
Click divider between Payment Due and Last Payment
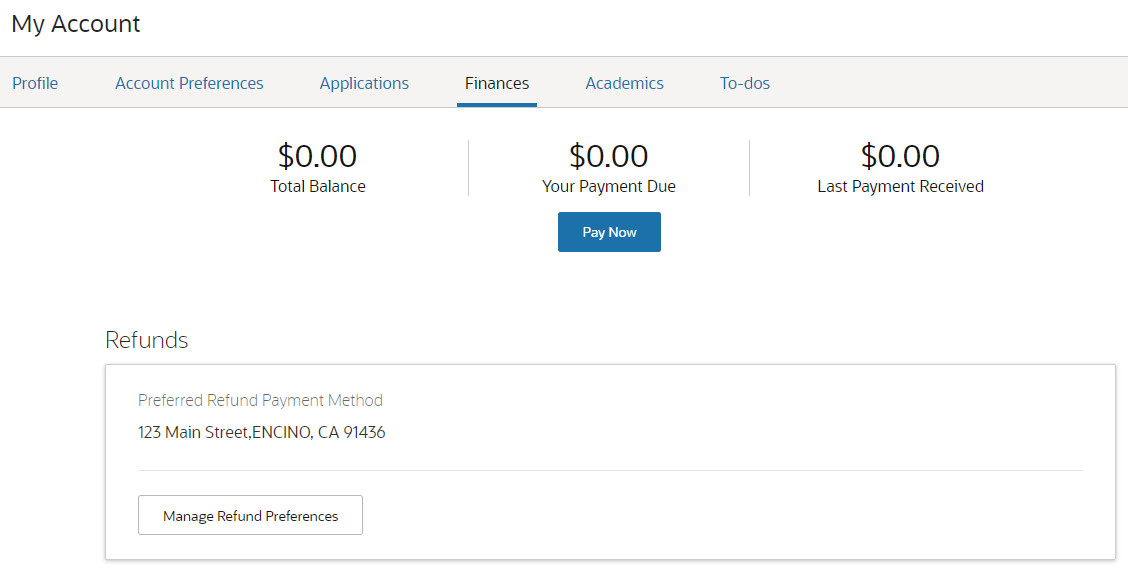coord(749,168)
